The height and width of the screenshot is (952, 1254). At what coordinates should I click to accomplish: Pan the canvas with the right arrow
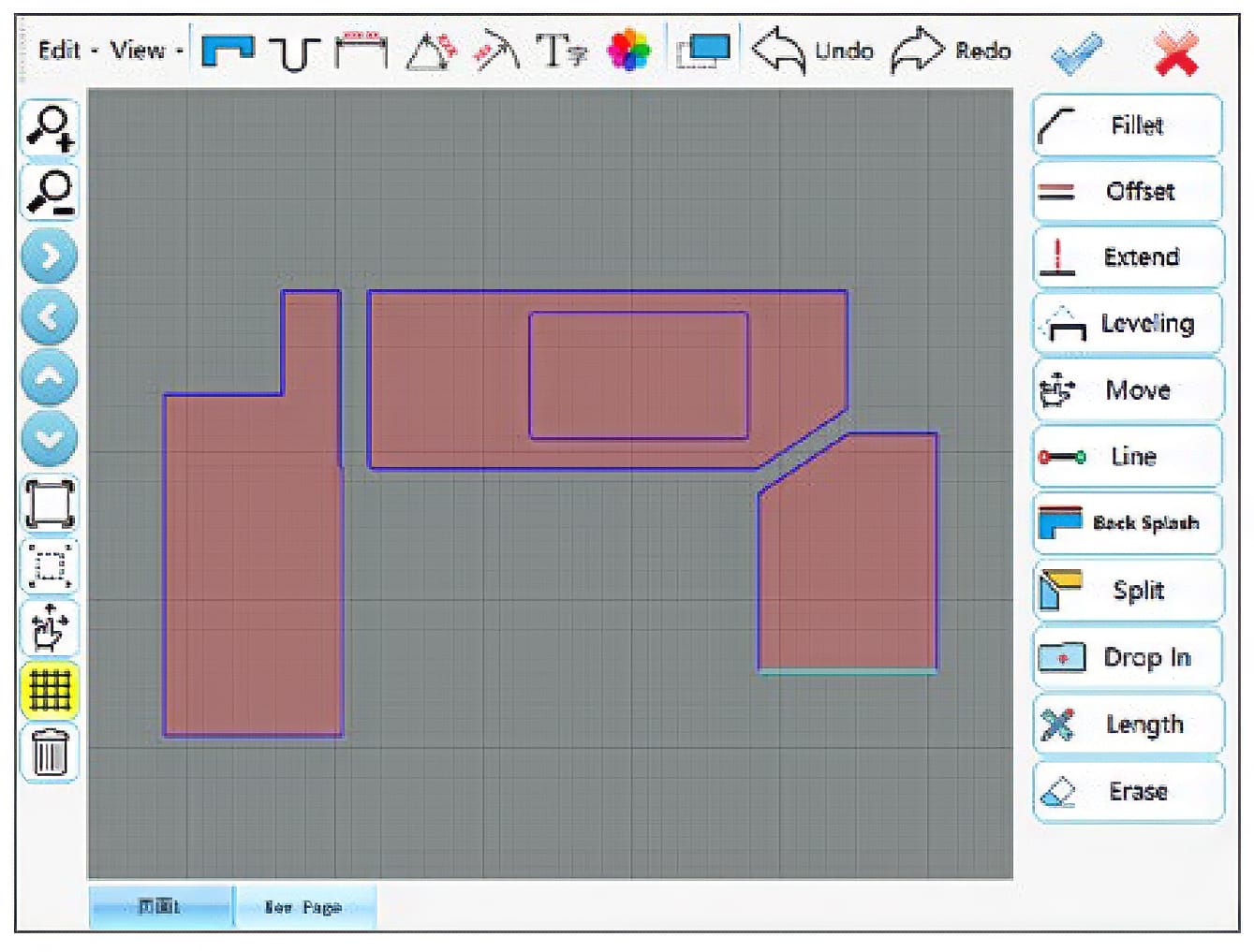tap(50, 256)
